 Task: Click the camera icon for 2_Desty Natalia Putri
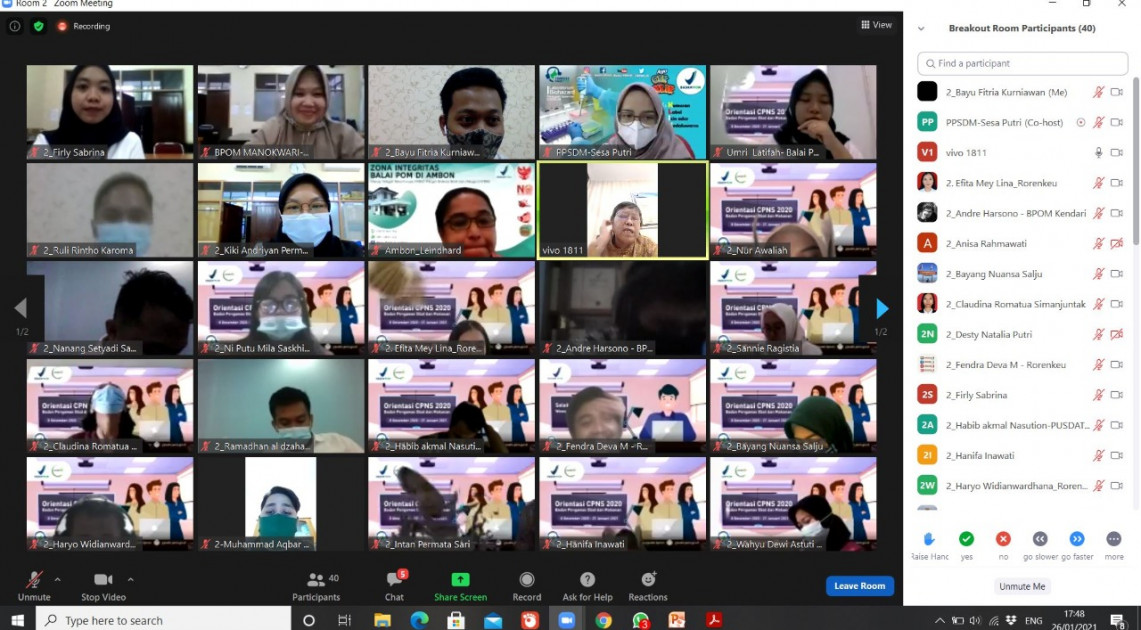(1117, 335)
